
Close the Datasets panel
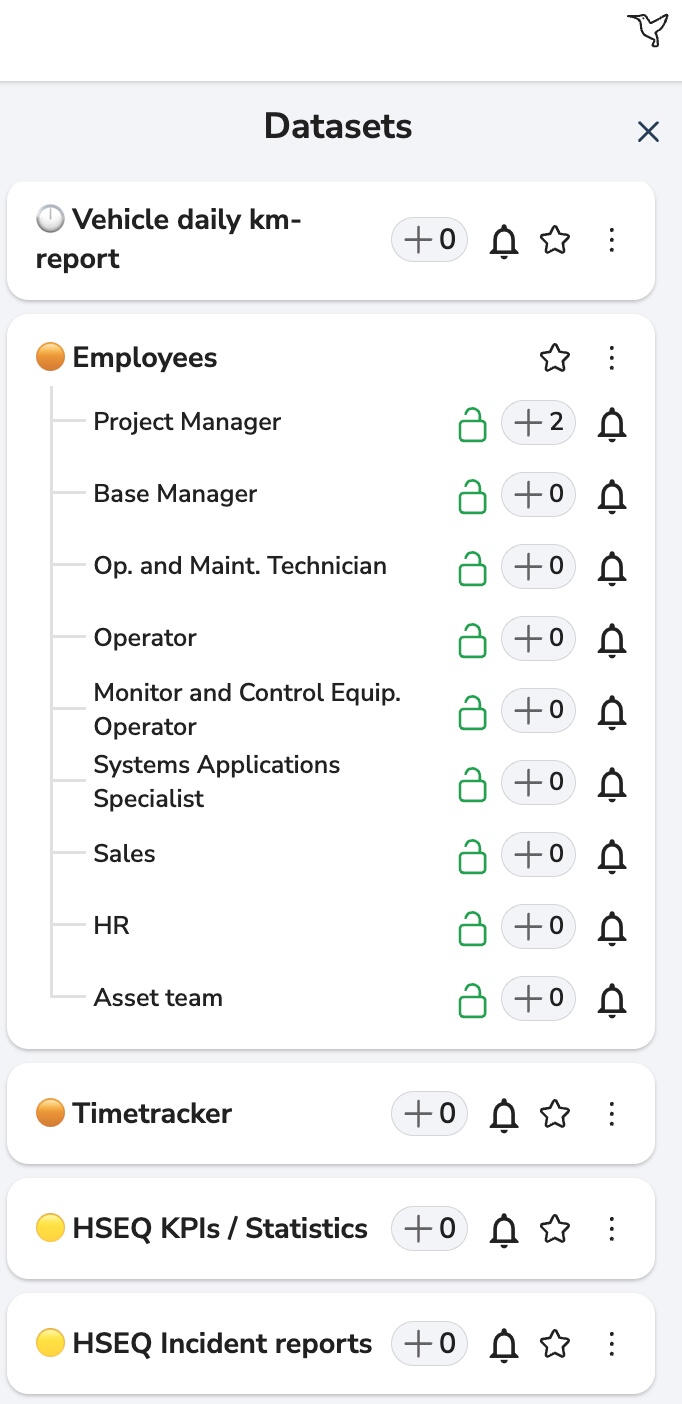coord(648,131)
